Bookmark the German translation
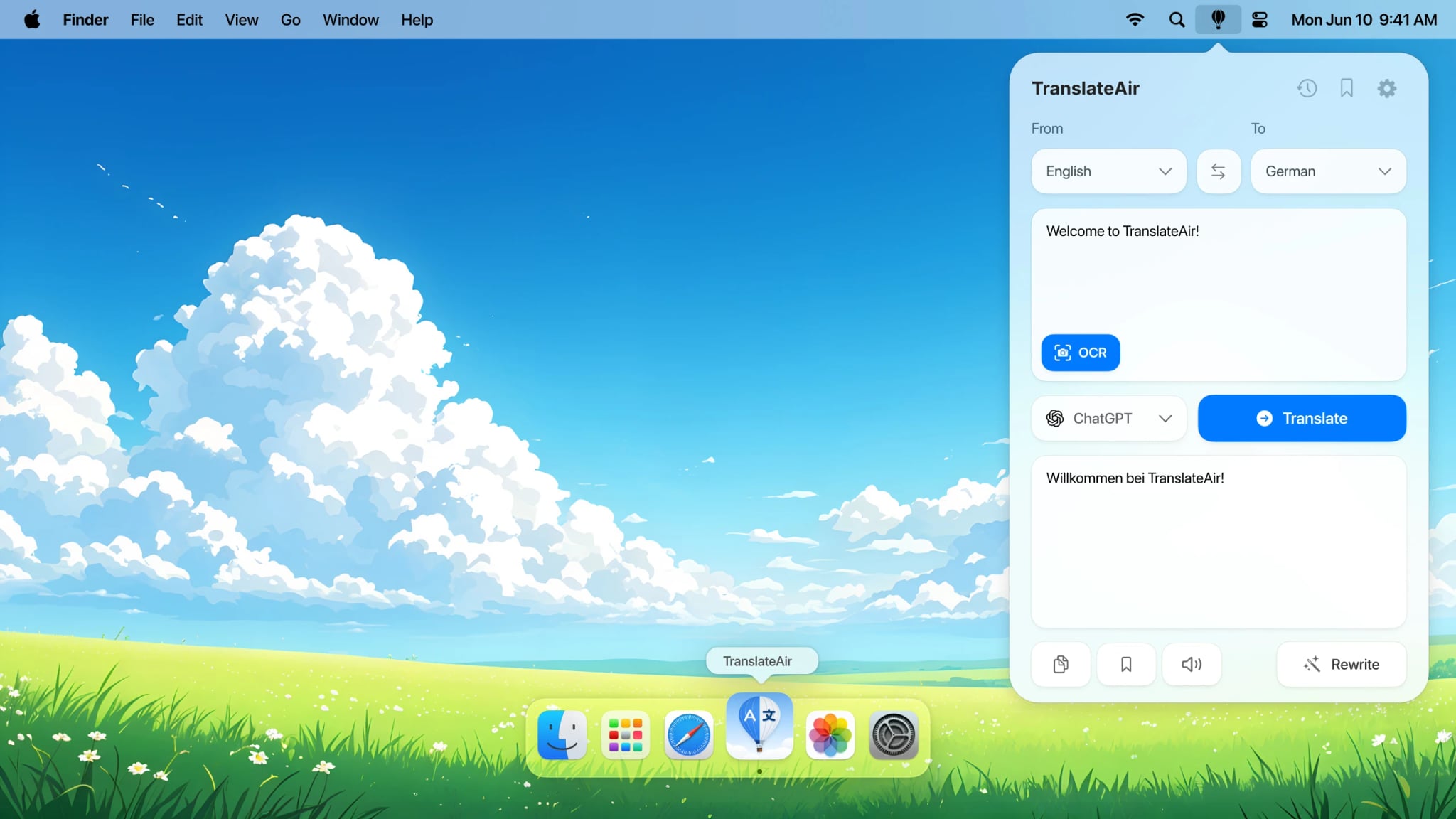The width and height of the screenshot is (1456, 819). point(1125,664)
